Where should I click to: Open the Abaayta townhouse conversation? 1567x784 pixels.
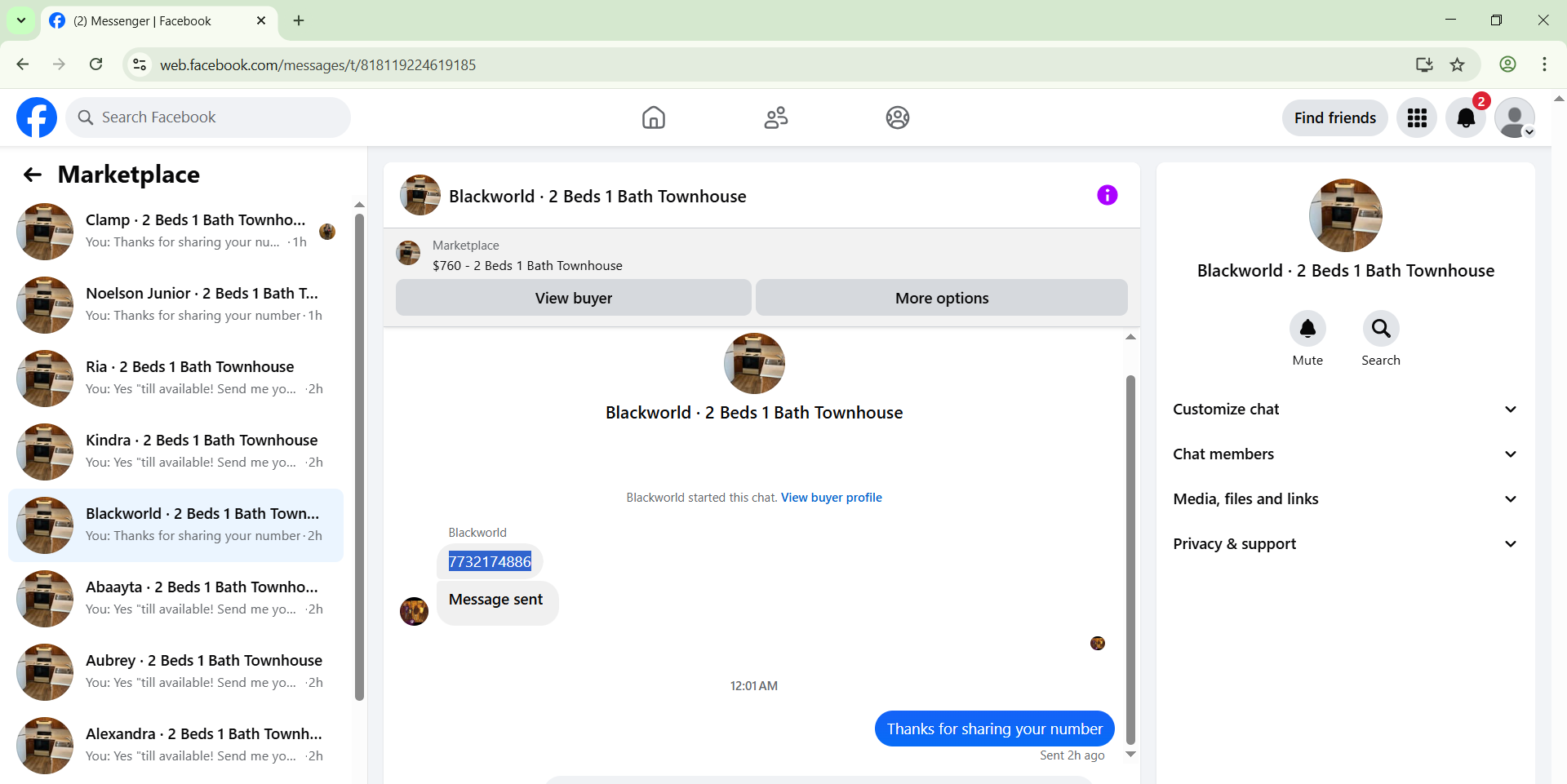coord(175,599)
